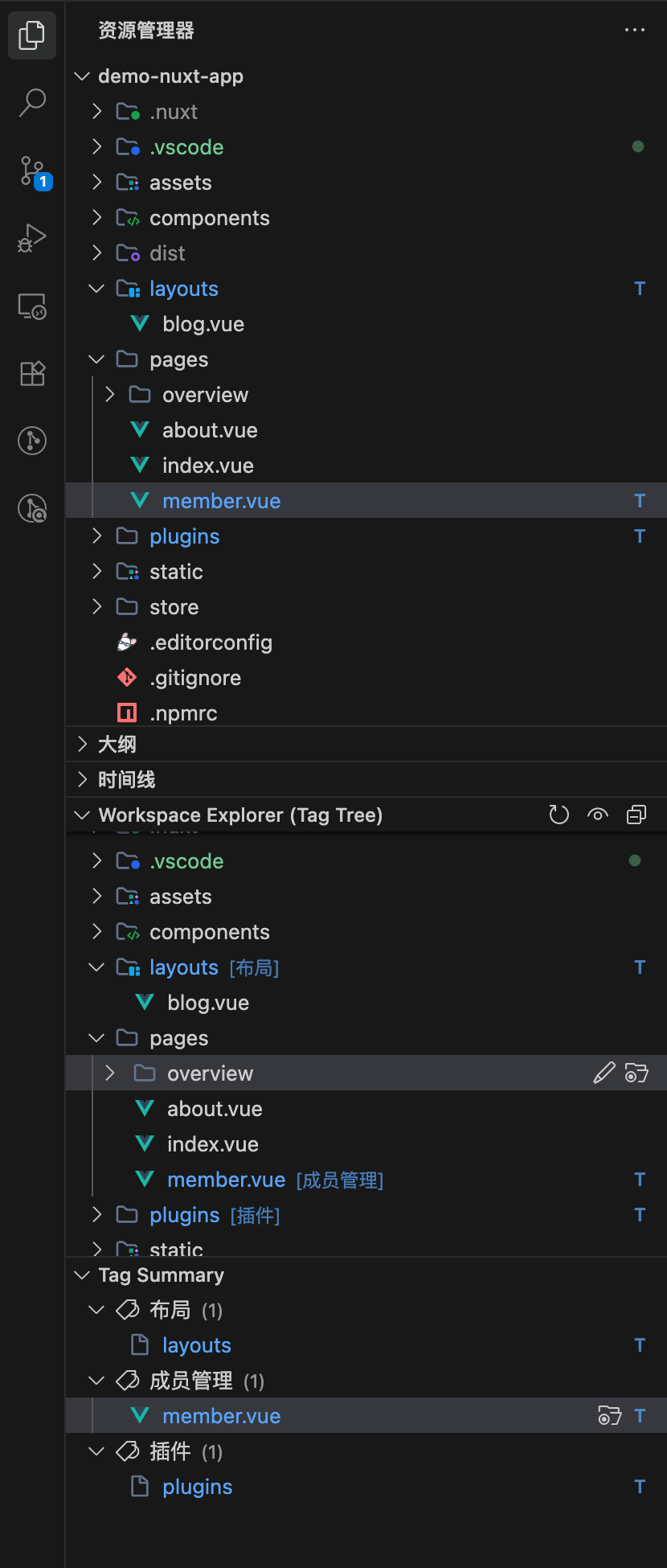667x1568 pixels.
Task: Collapse the pages folder
Action: [x=96, y=359]
